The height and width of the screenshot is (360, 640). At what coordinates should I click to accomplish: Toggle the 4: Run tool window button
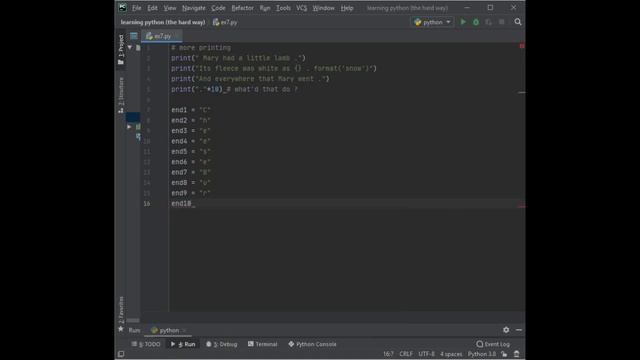coord(183,344)
